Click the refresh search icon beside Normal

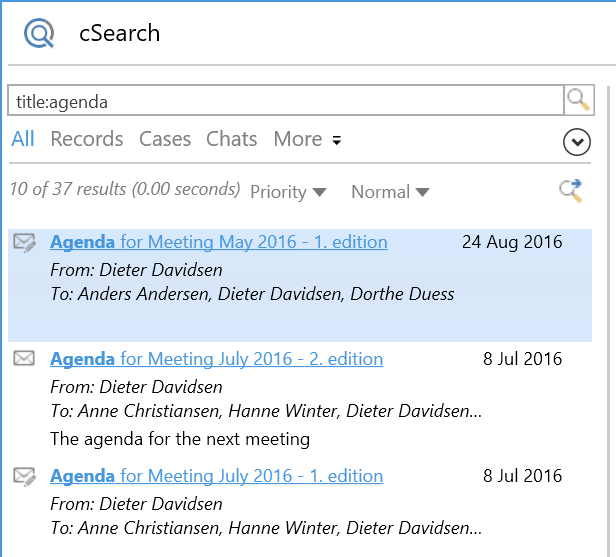click(x=571, y=191)
